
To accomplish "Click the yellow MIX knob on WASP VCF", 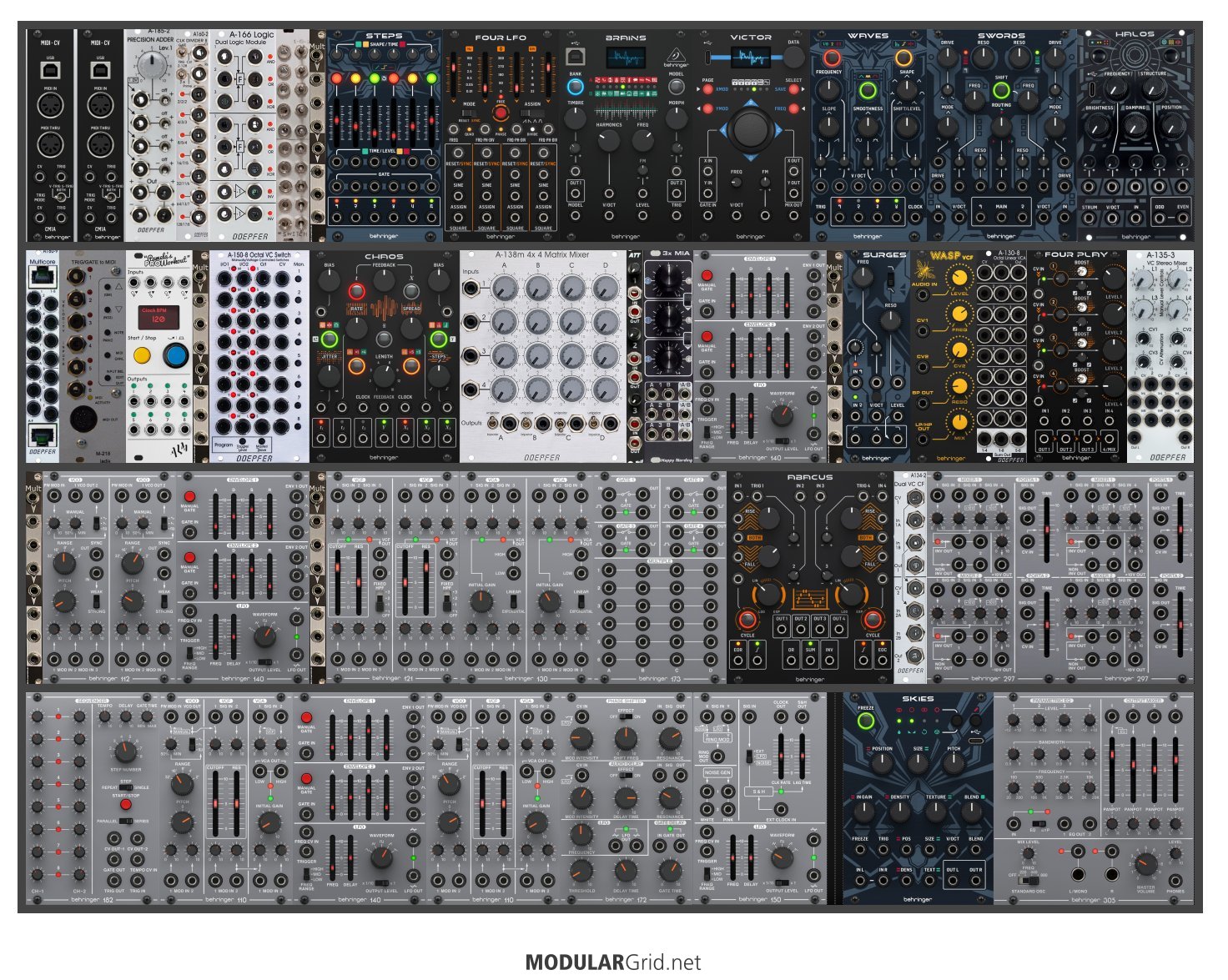I will [x=960, y=422].
